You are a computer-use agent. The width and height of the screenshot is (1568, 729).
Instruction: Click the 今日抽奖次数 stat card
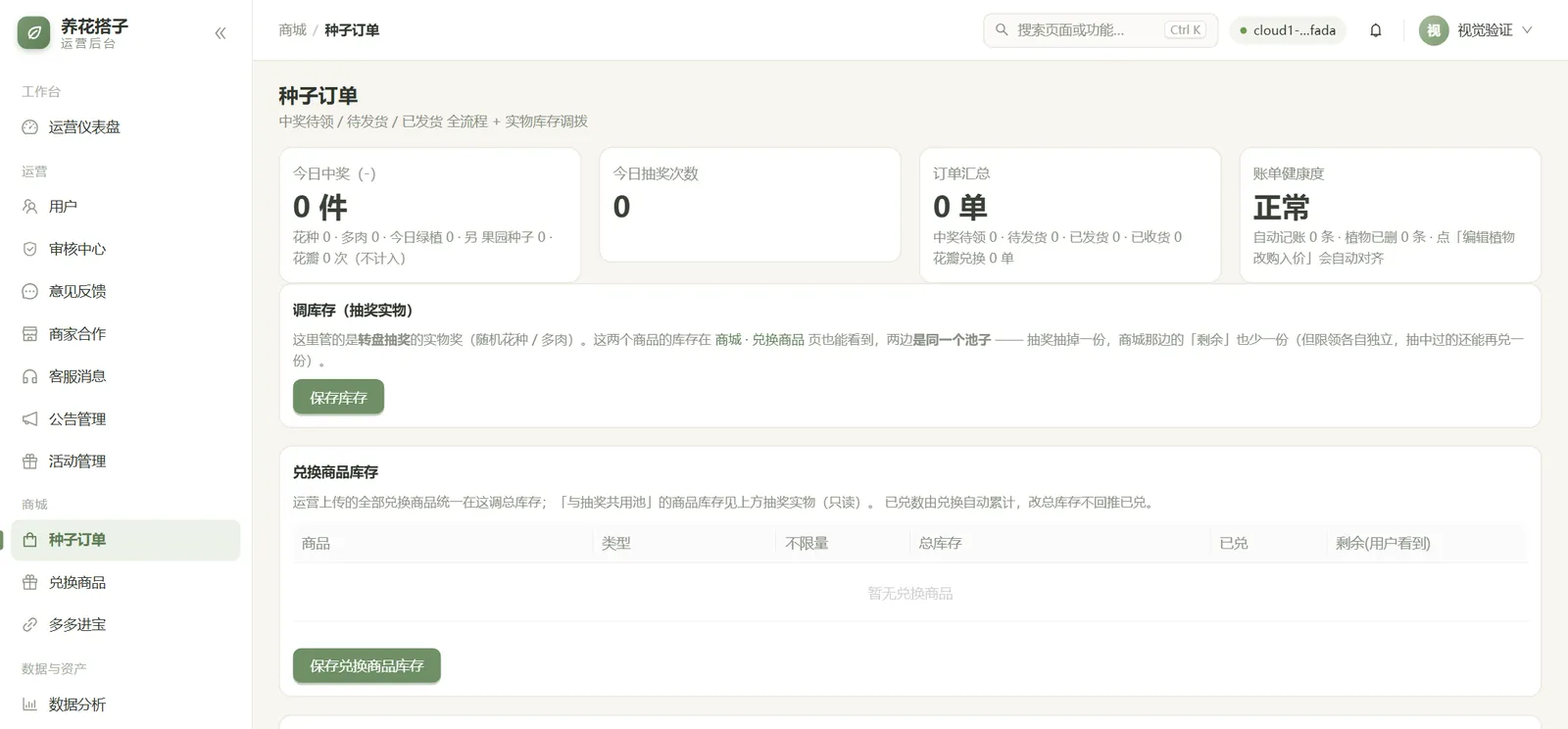pos(750,205)
